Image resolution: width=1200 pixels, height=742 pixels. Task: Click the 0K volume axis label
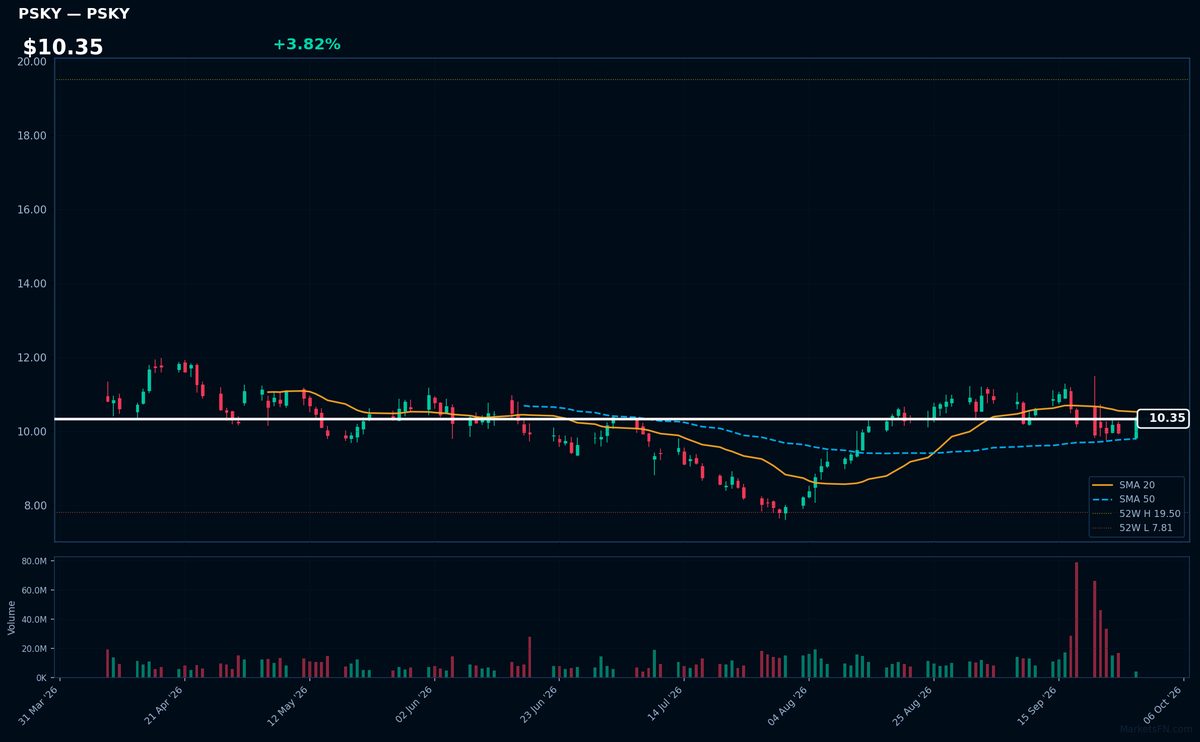[40, 678]
